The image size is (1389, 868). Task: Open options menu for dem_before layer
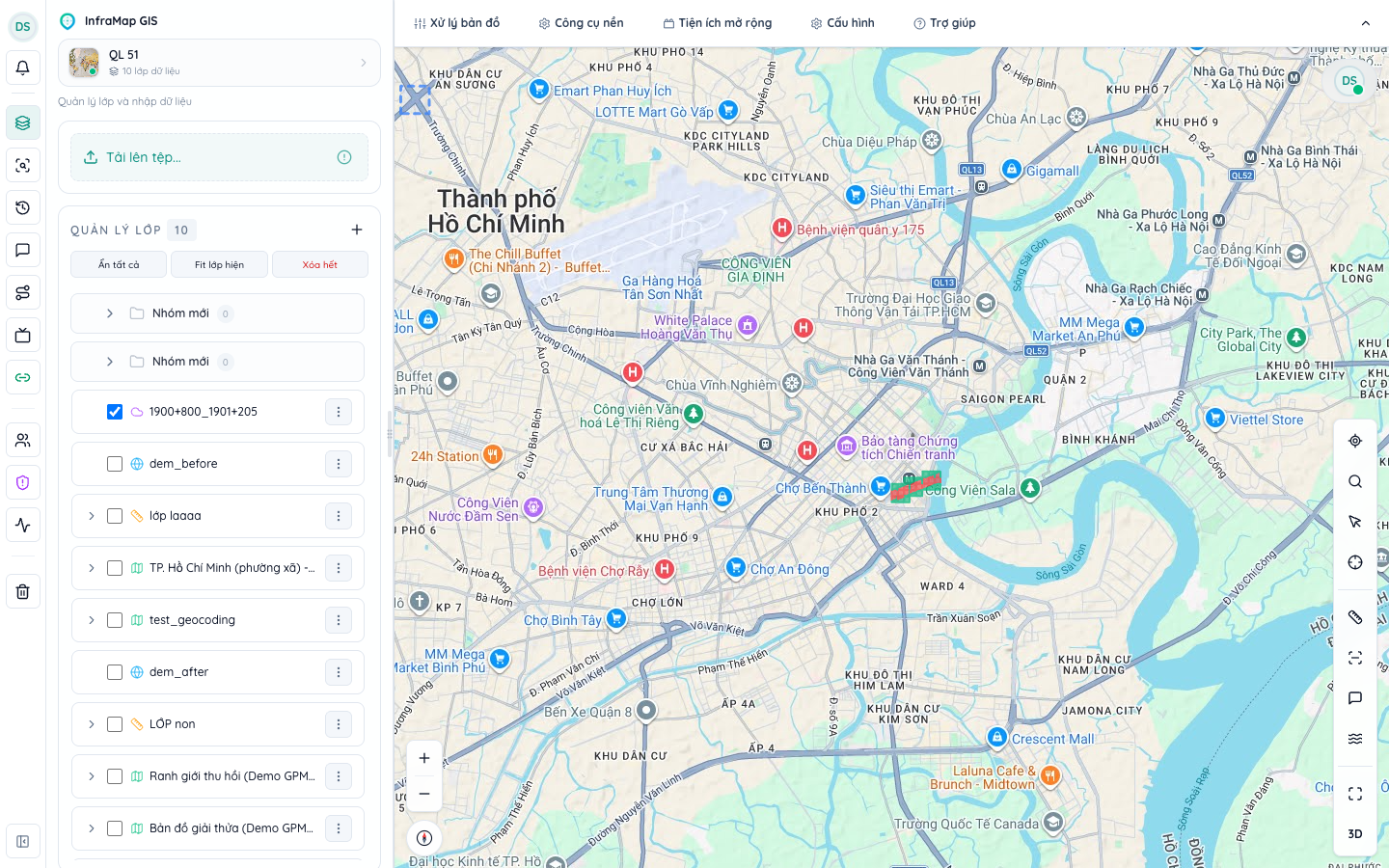[339, 464]
